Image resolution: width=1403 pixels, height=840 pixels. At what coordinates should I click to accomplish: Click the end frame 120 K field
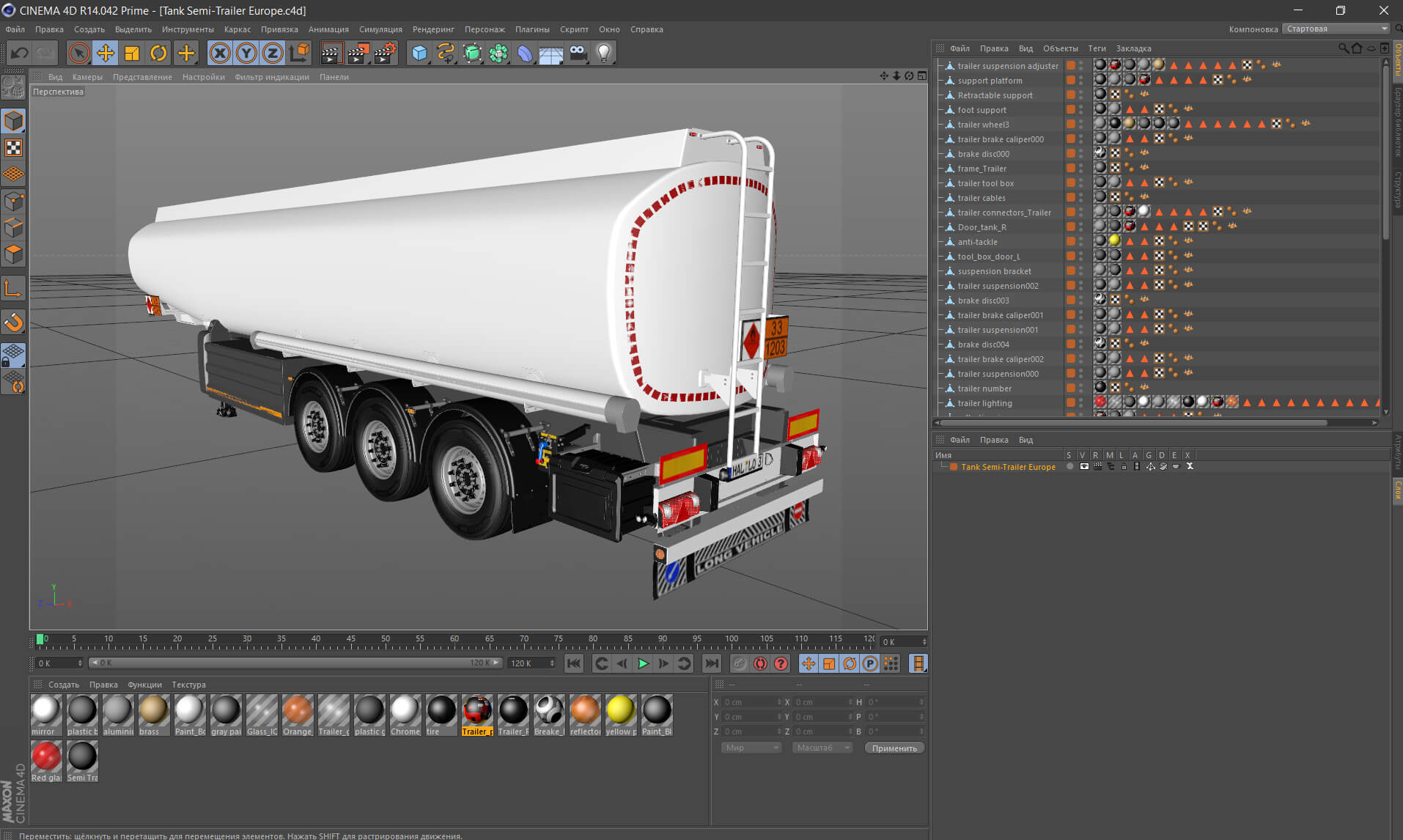point(531,663)
